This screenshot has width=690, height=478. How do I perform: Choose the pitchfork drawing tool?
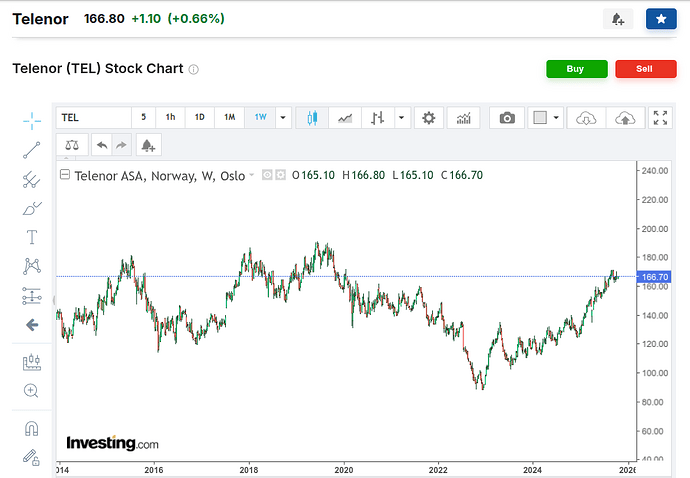pyautogui.click(x=32, y=180)
